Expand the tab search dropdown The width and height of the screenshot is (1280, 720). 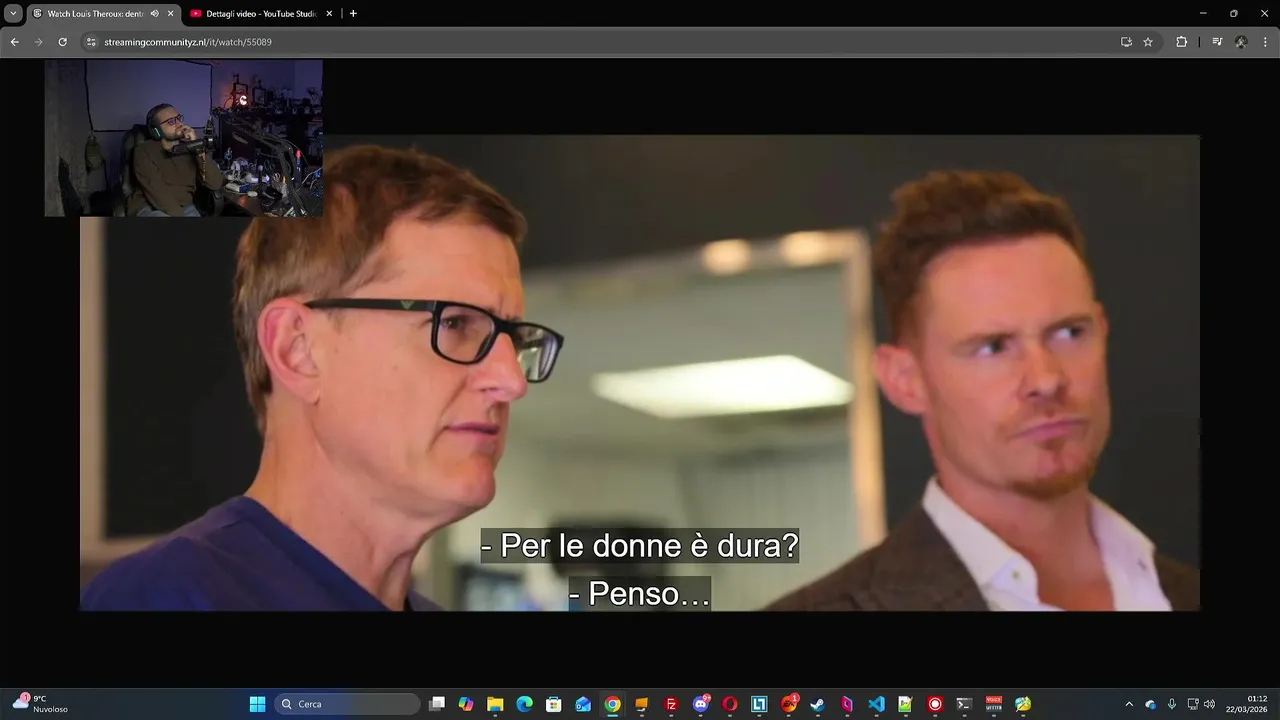13,13
